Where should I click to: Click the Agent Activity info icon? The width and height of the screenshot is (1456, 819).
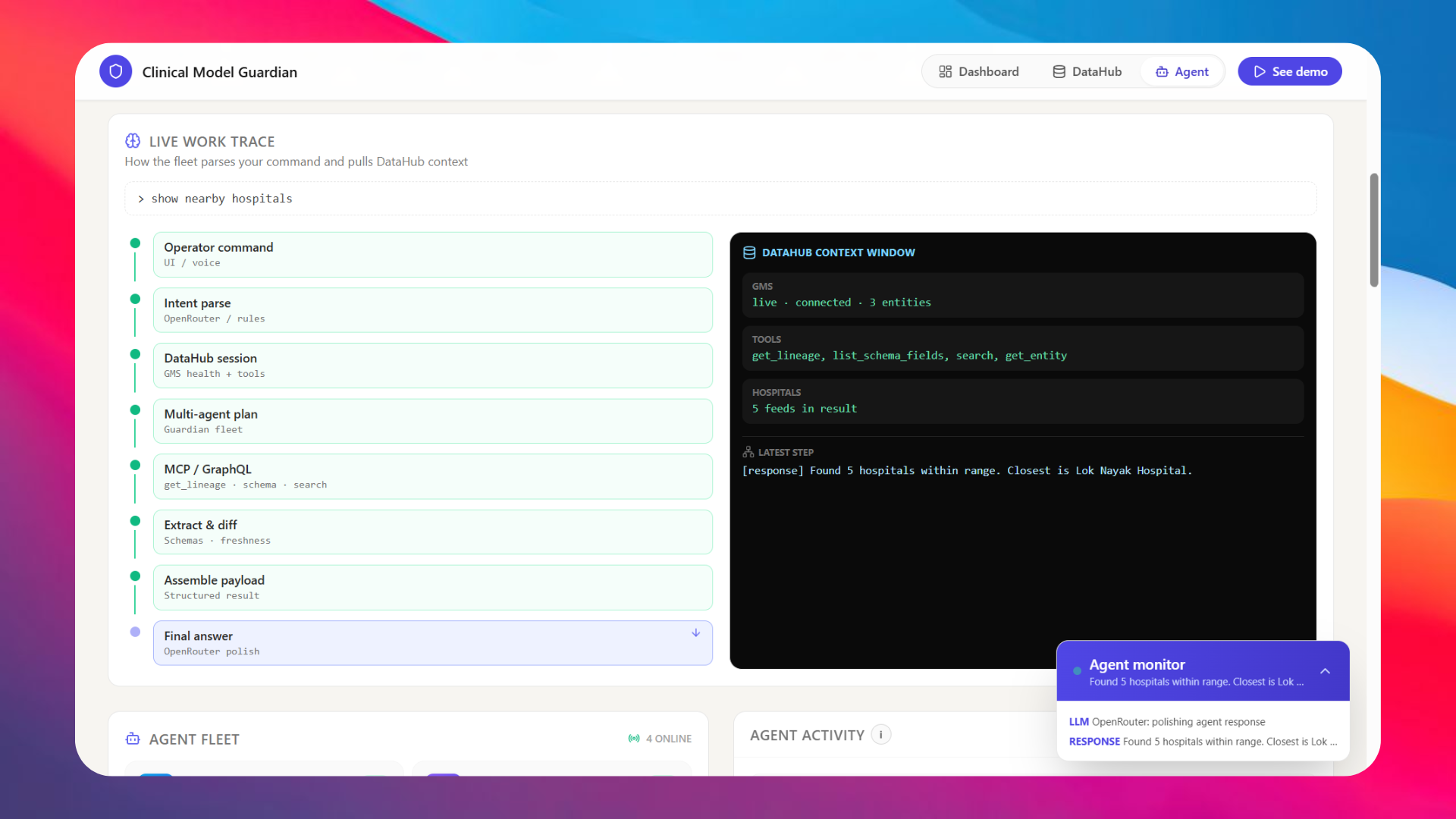tap(880, 735)
